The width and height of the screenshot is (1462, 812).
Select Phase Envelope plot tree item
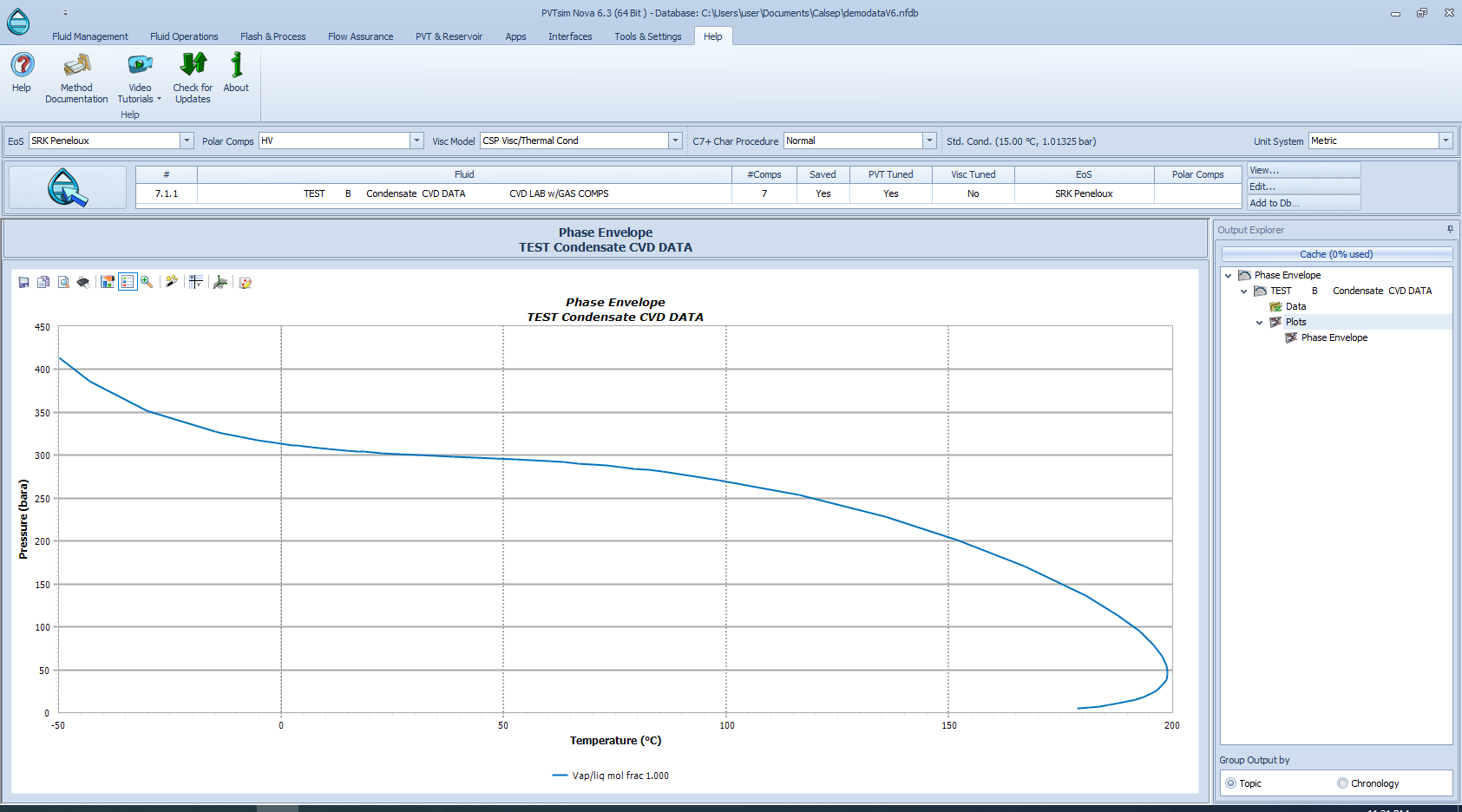[1334, 337]
